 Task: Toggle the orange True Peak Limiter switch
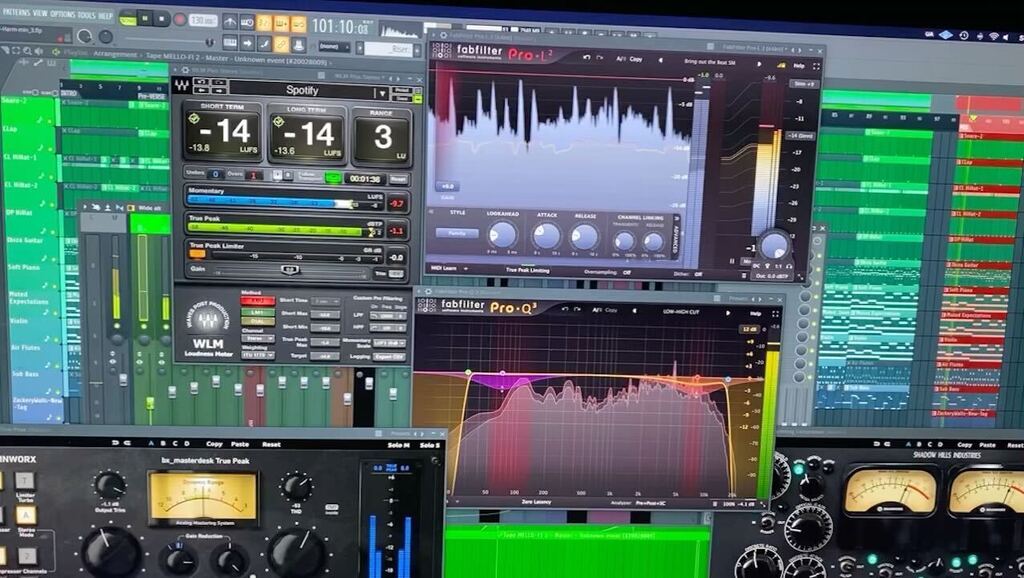pos(197,254)
